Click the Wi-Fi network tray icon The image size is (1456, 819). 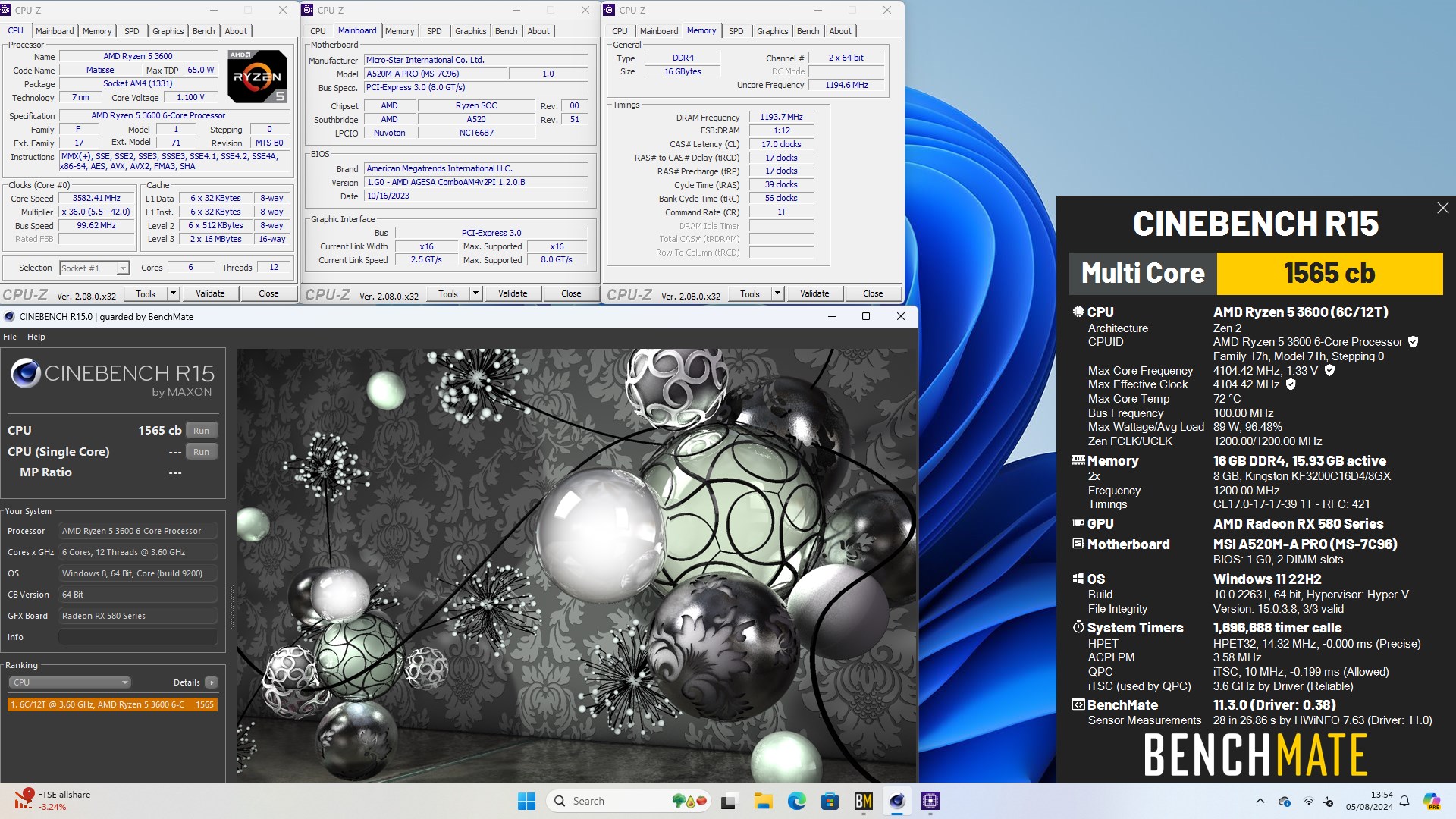pyautogui.click(x=1308, y=801)
